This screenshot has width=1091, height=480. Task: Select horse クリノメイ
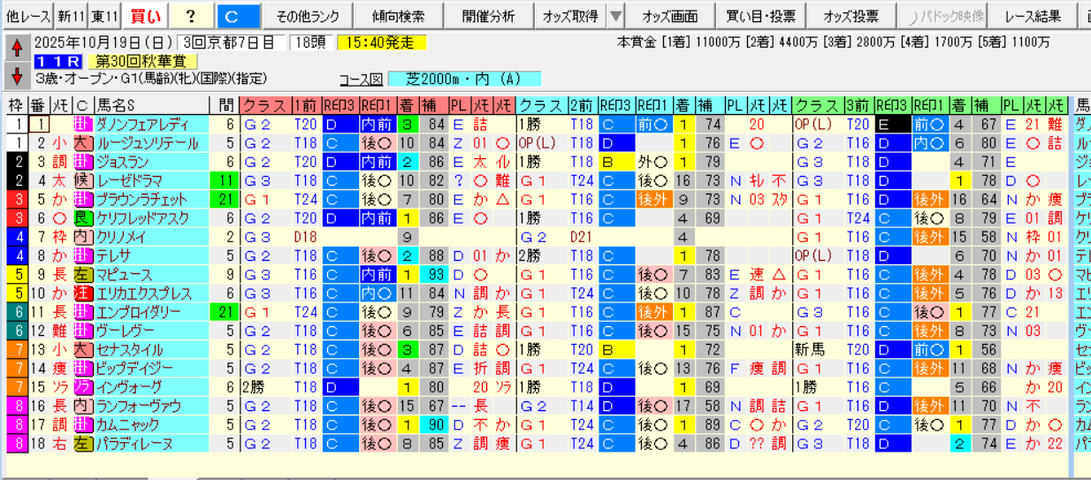[x=152, y=237]
